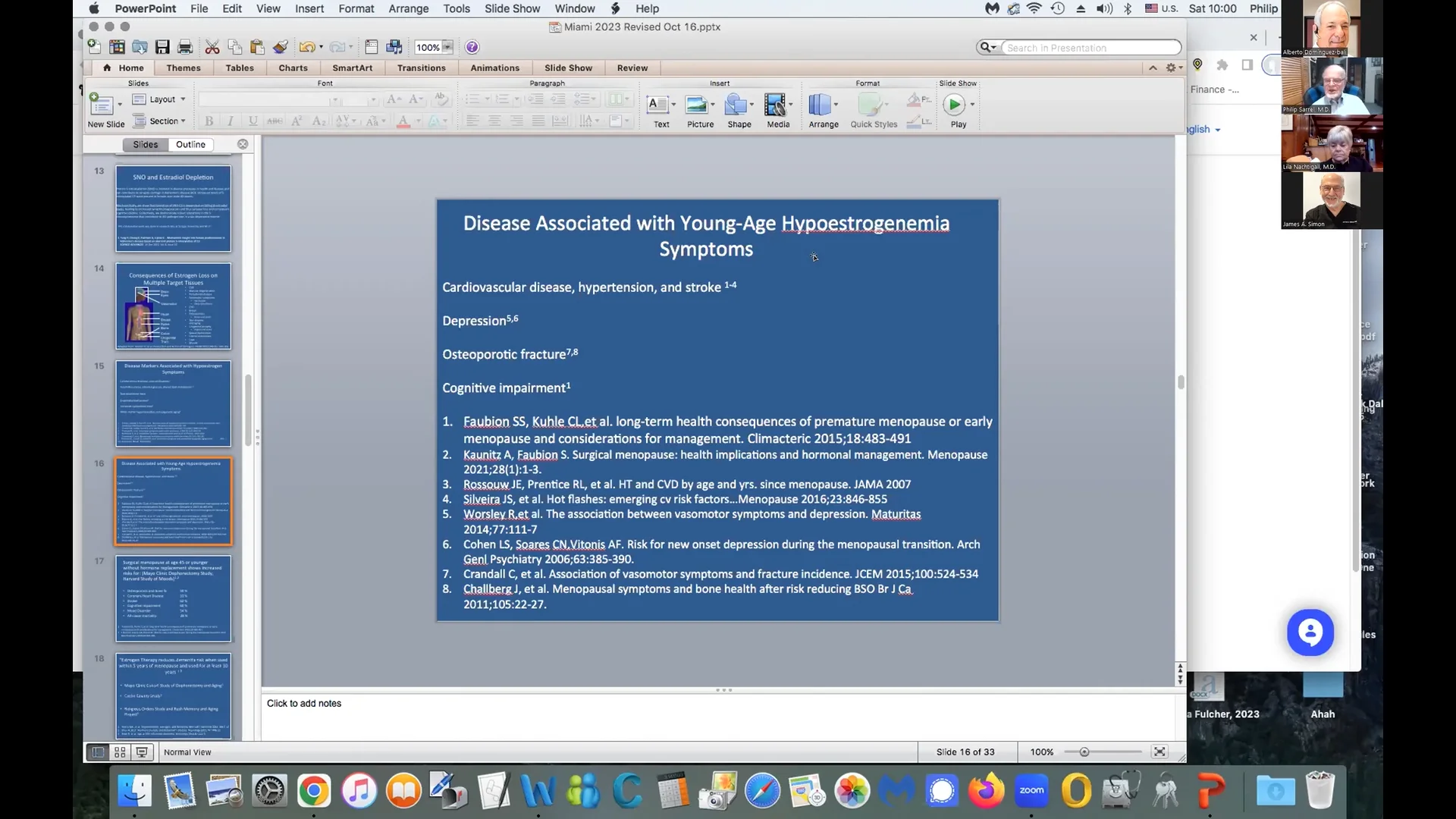
Task: Click the Picture insert icon
Action: (698, 111)
